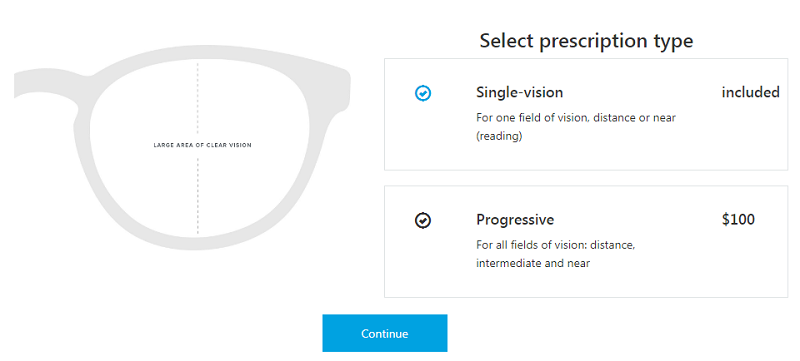Click the Progressive description "For all fields of vision"

coord(532,245)
